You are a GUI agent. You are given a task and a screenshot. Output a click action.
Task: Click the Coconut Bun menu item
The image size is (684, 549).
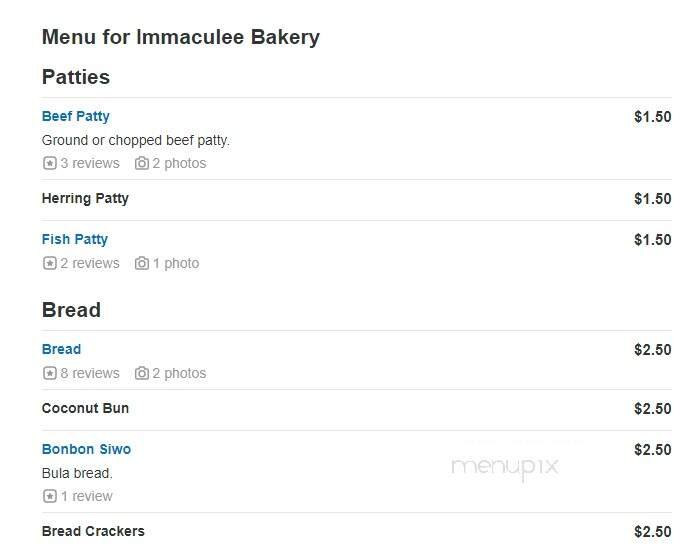click(85, 408)
